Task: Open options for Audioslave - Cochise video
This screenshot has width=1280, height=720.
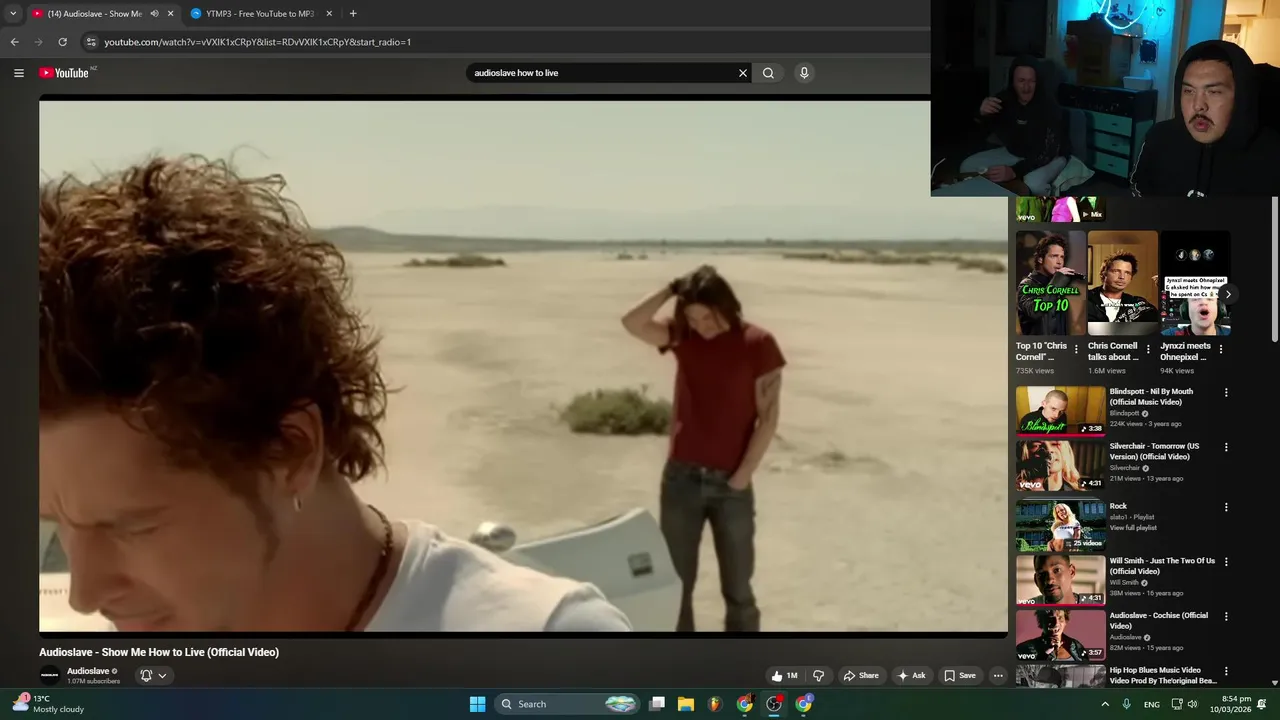Action: [x=1226, y=617]
